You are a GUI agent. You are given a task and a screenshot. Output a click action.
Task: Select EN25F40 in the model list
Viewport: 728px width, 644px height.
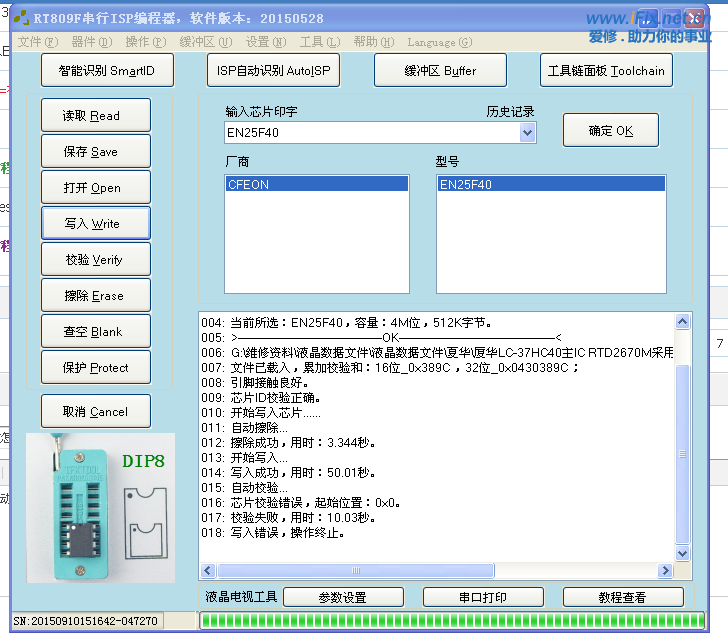tap(550, 184)
